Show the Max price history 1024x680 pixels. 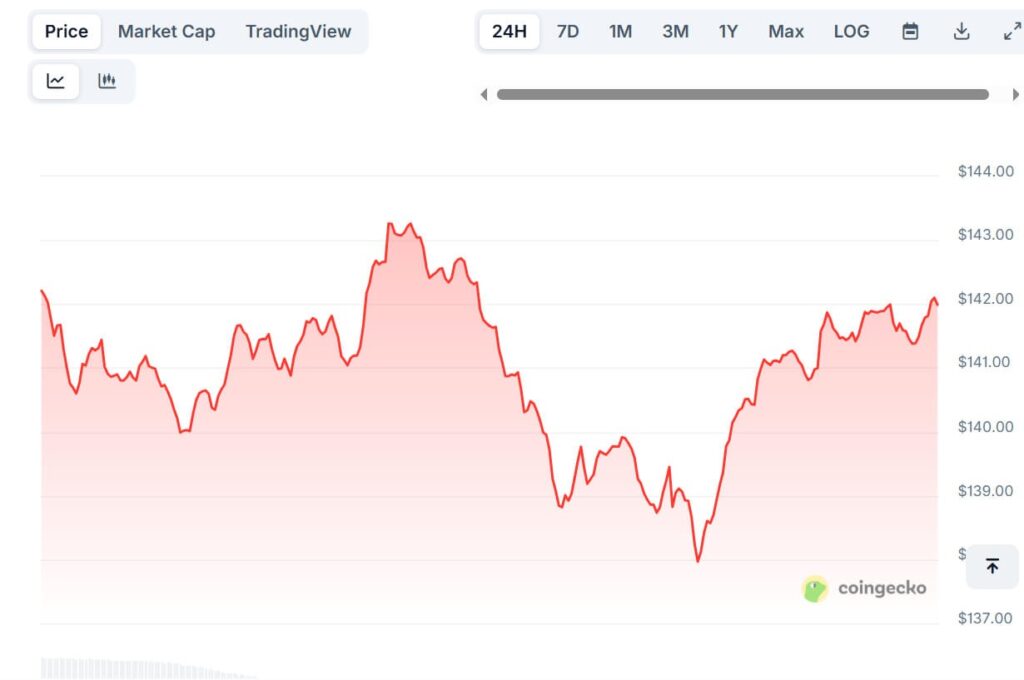(786, 31)
